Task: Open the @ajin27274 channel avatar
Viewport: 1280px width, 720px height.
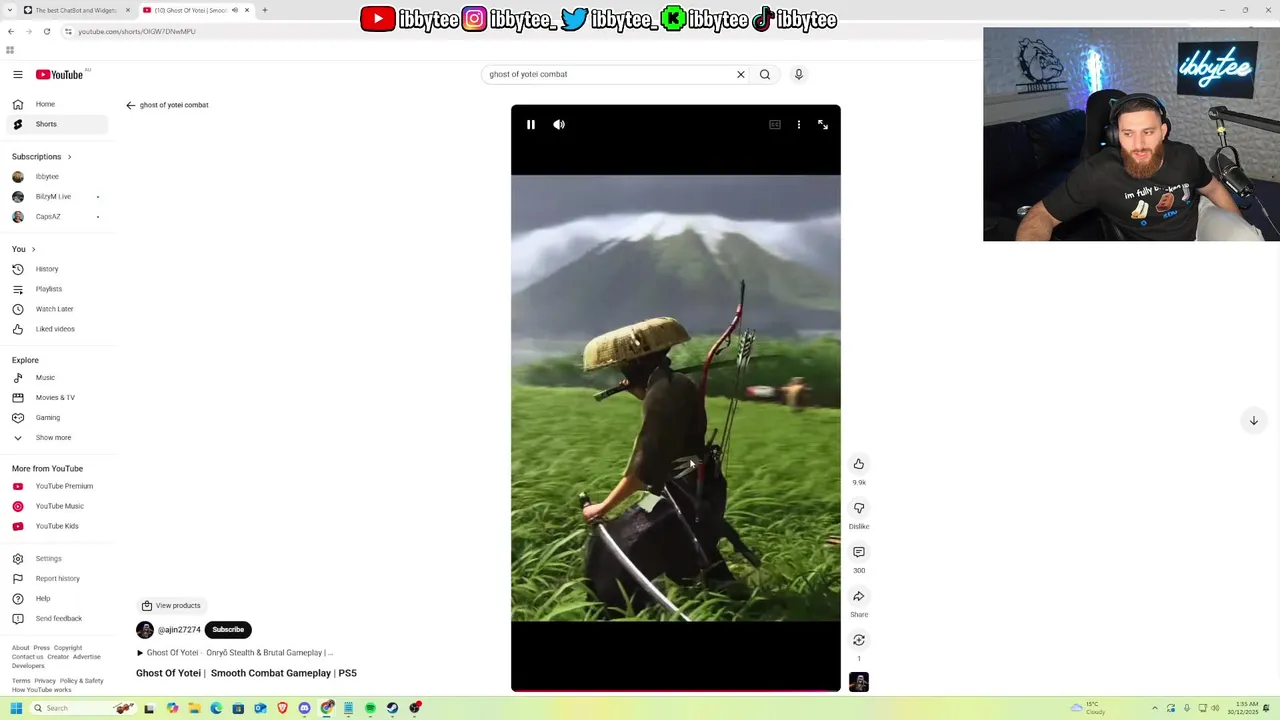Action: (145, 630)
